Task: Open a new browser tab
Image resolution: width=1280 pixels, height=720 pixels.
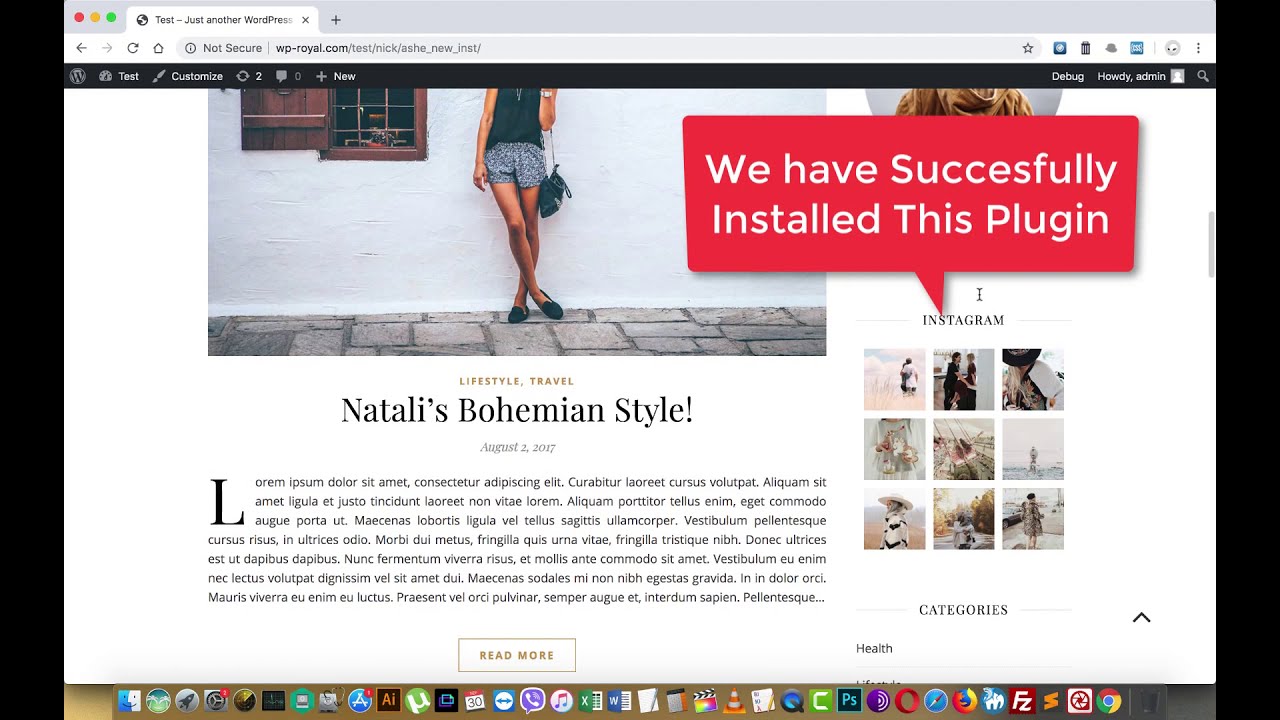Action: click(x=335, y=20)
